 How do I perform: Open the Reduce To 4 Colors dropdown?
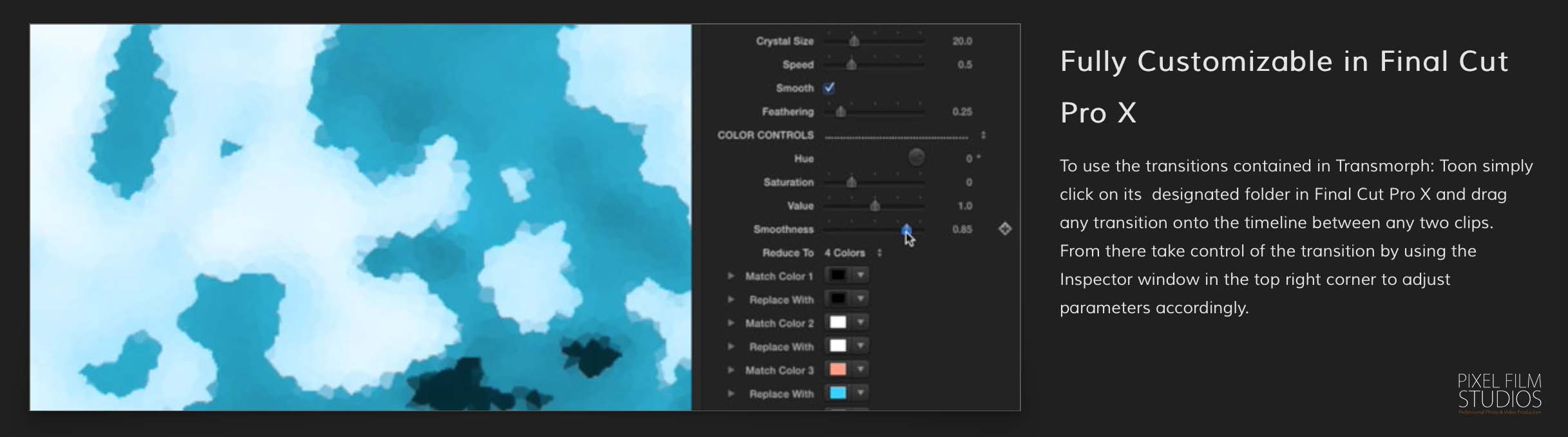853,253
